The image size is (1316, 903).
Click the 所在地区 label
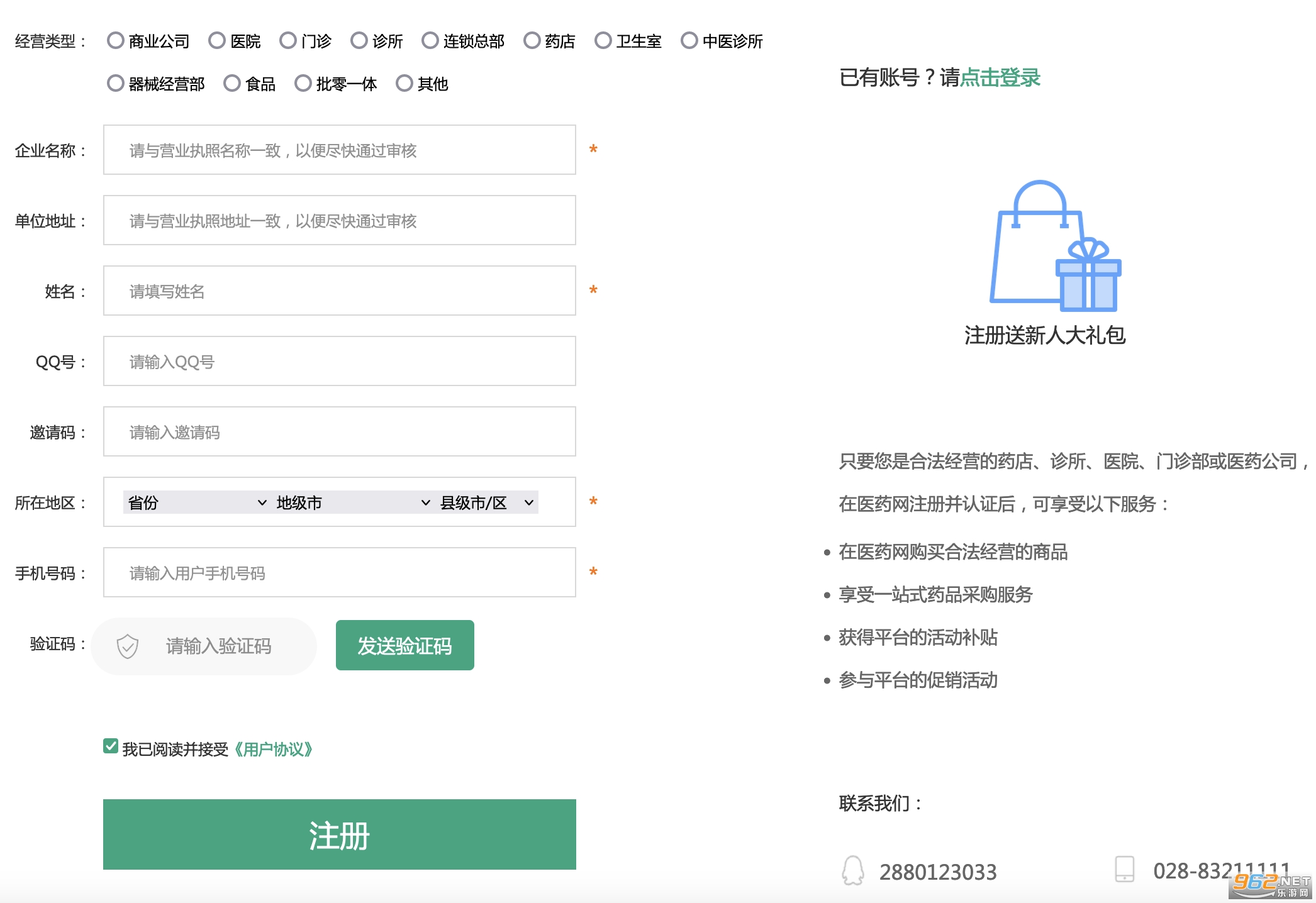50,503
